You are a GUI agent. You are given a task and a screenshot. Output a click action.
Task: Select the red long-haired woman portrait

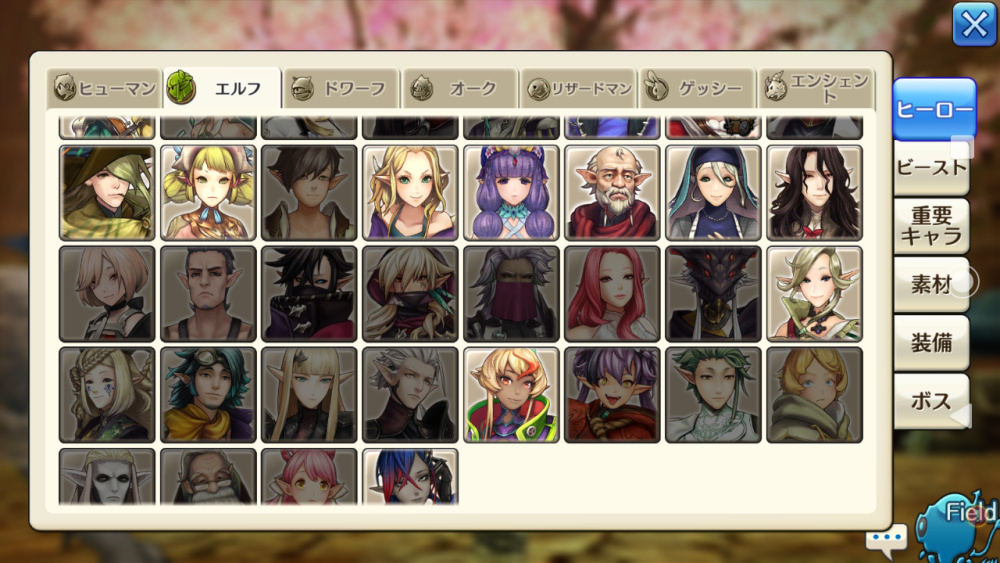point(612,294)
